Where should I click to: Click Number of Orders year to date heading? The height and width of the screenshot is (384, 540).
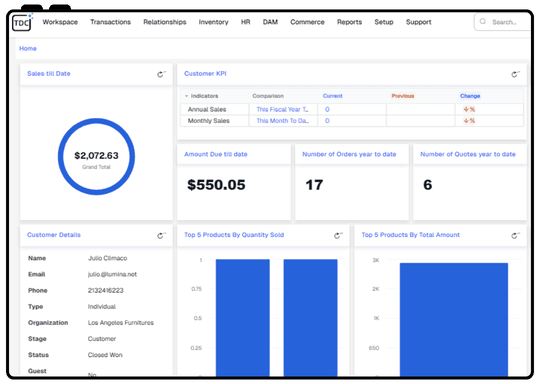point(349,154)
